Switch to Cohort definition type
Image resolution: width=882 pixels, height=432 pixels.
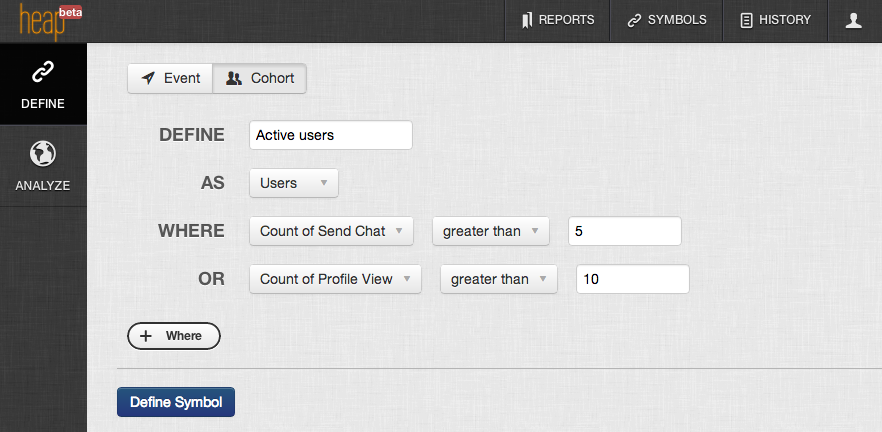pyautogui.click(x=260, y=78)
